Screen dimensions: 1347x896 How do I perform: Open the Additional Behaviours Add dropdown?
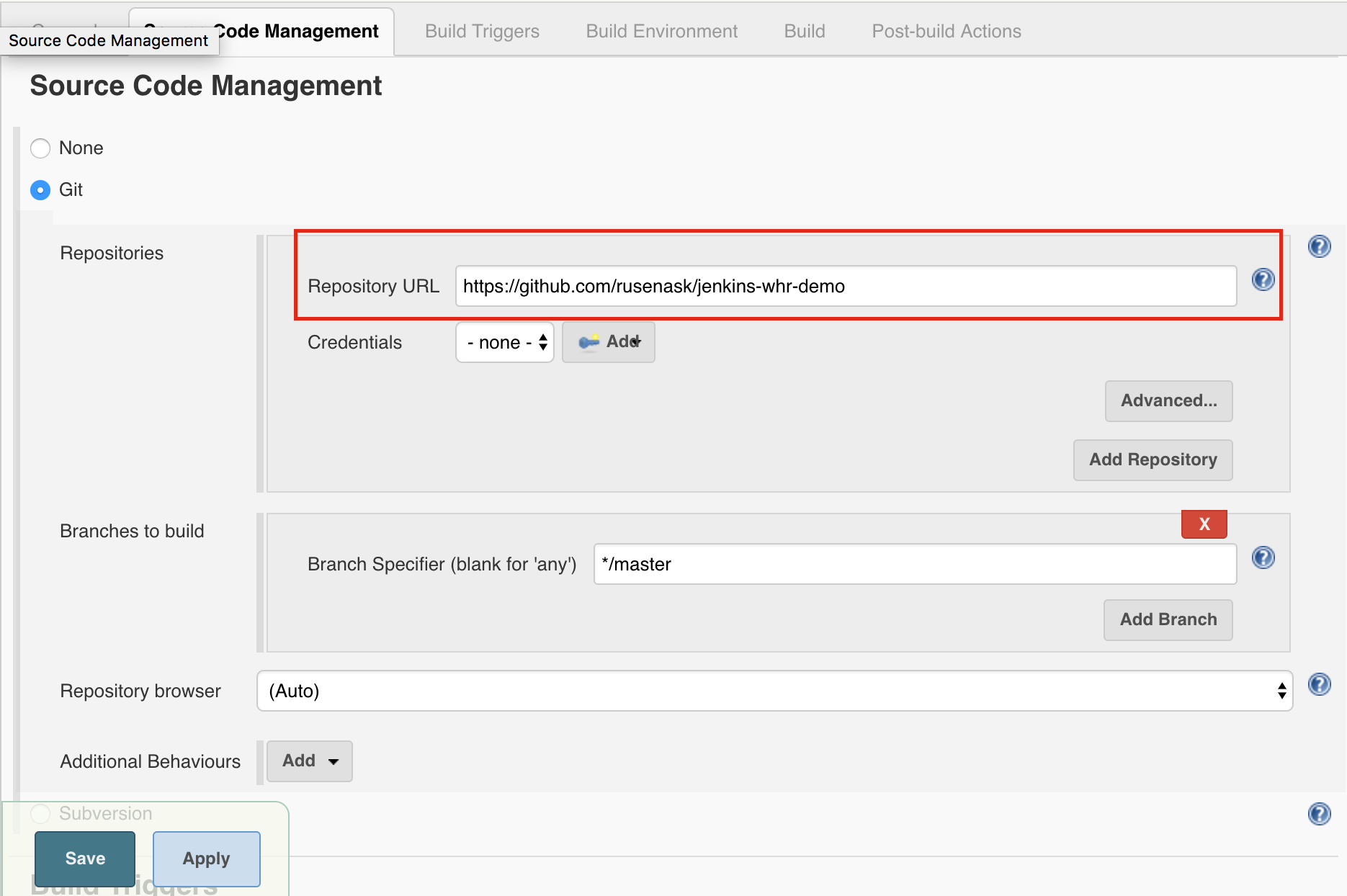click(309, 761)
